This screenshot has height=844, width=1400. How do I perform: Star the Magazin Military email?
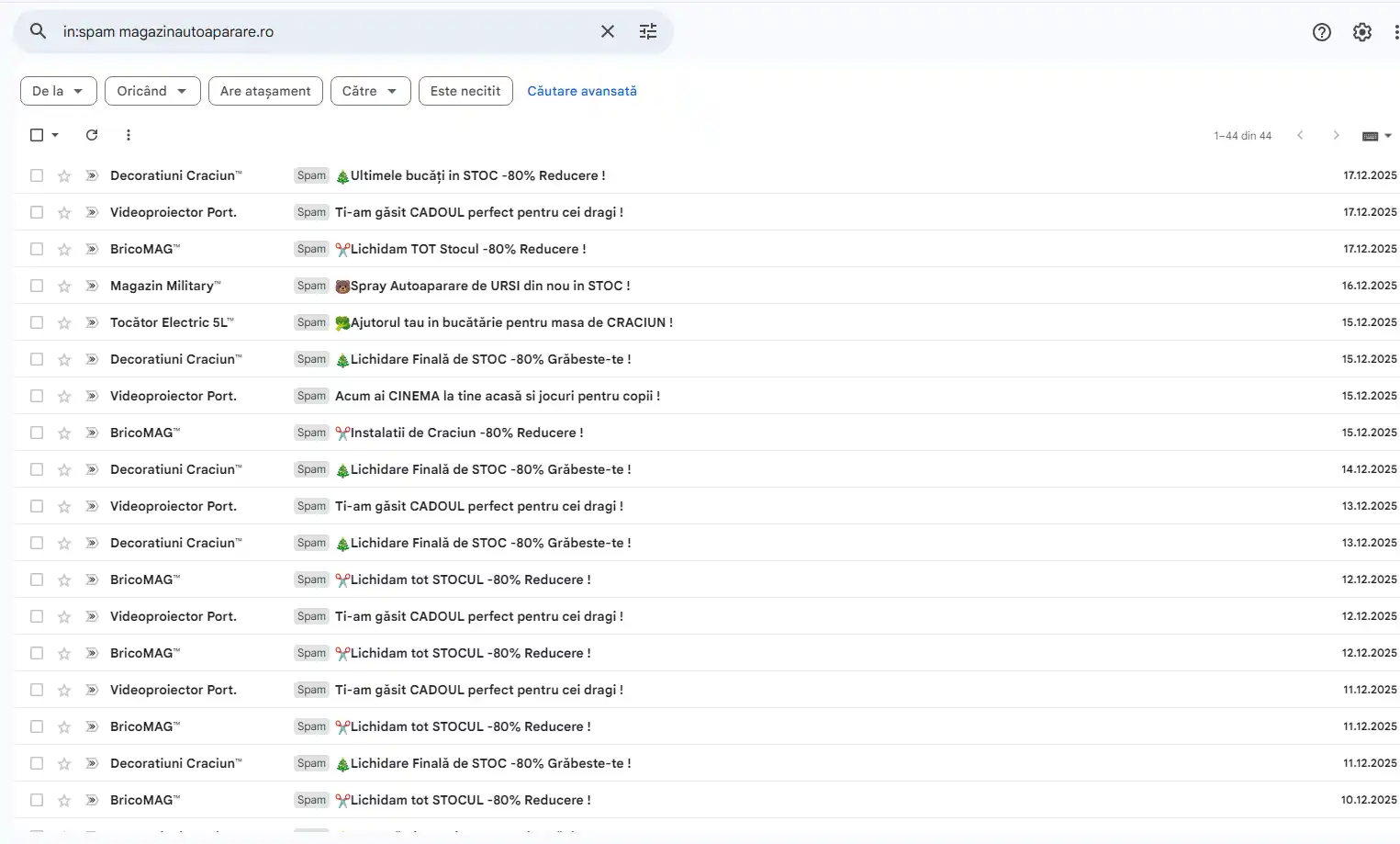[x=64, y=286]
